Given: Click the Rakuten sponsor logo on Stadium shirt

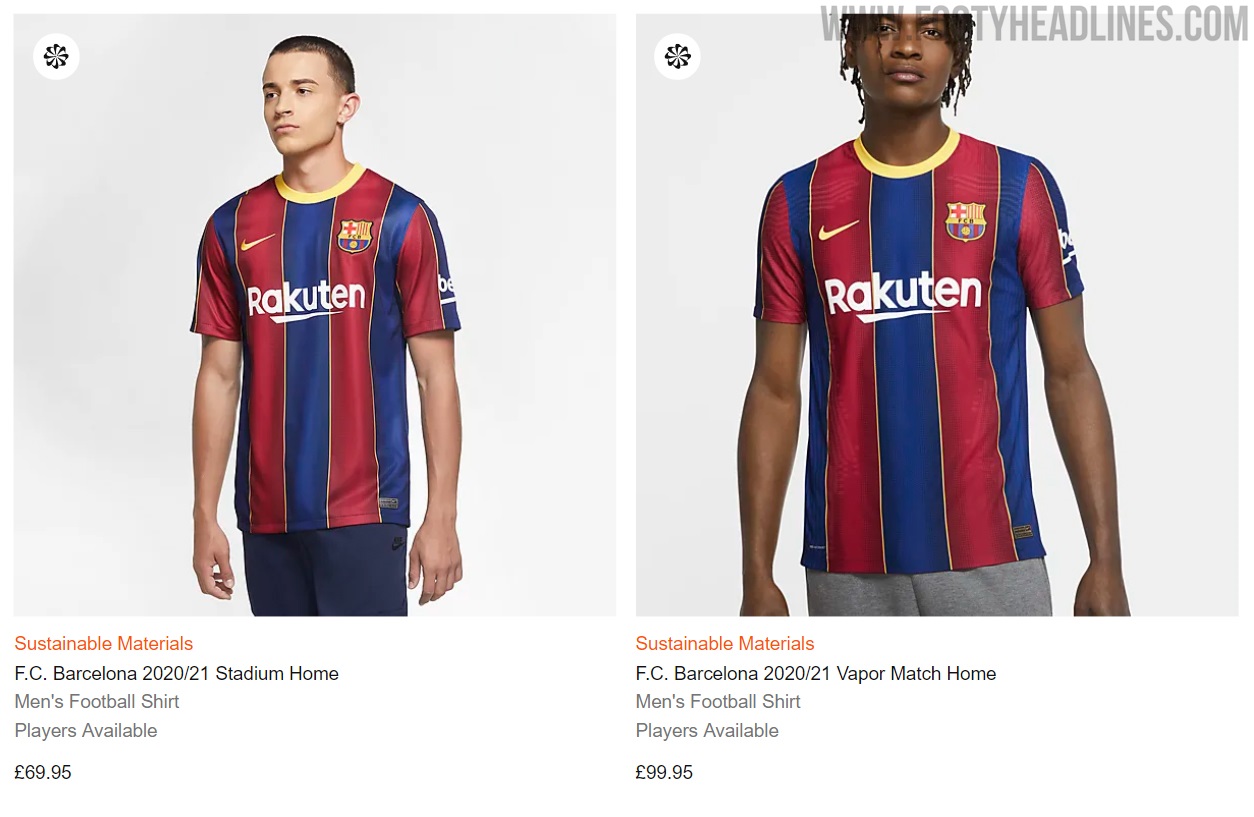Looking at the screenshot, I should (x=306, y=299).
